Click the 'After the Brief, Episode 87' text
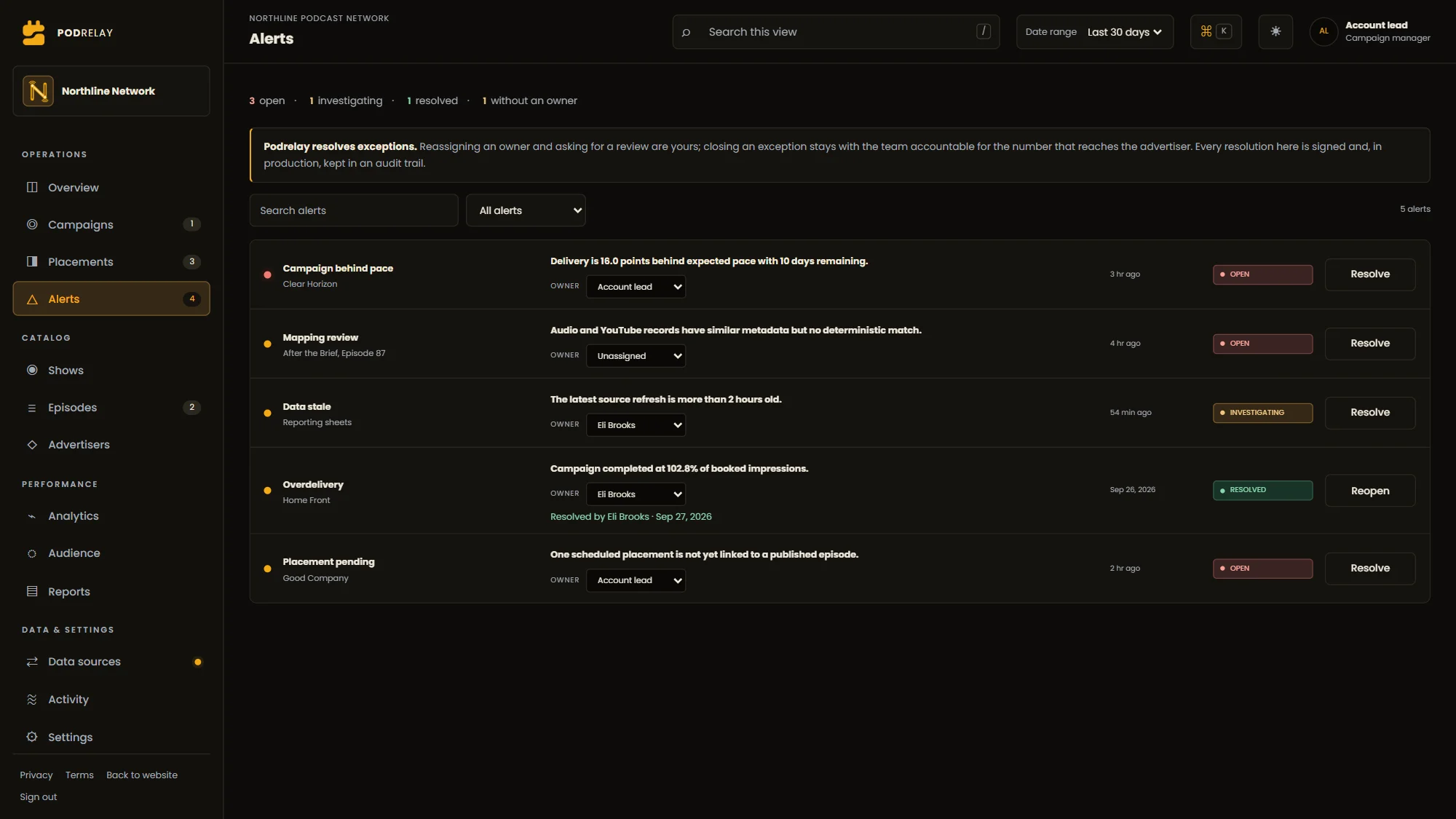This screenshot has height=819, width=1456. click(334, 353)
